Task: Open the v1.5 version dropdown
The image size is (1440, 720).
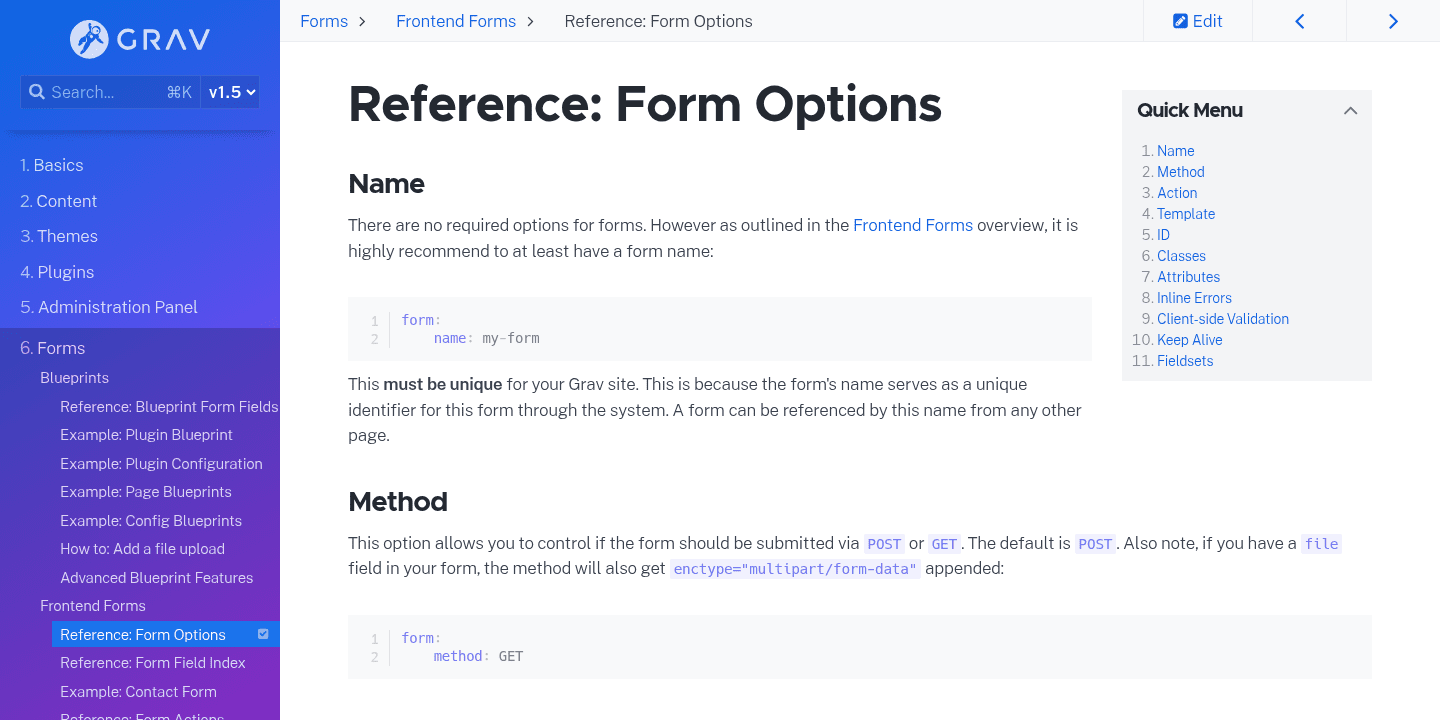Action: tap(229, 91)
